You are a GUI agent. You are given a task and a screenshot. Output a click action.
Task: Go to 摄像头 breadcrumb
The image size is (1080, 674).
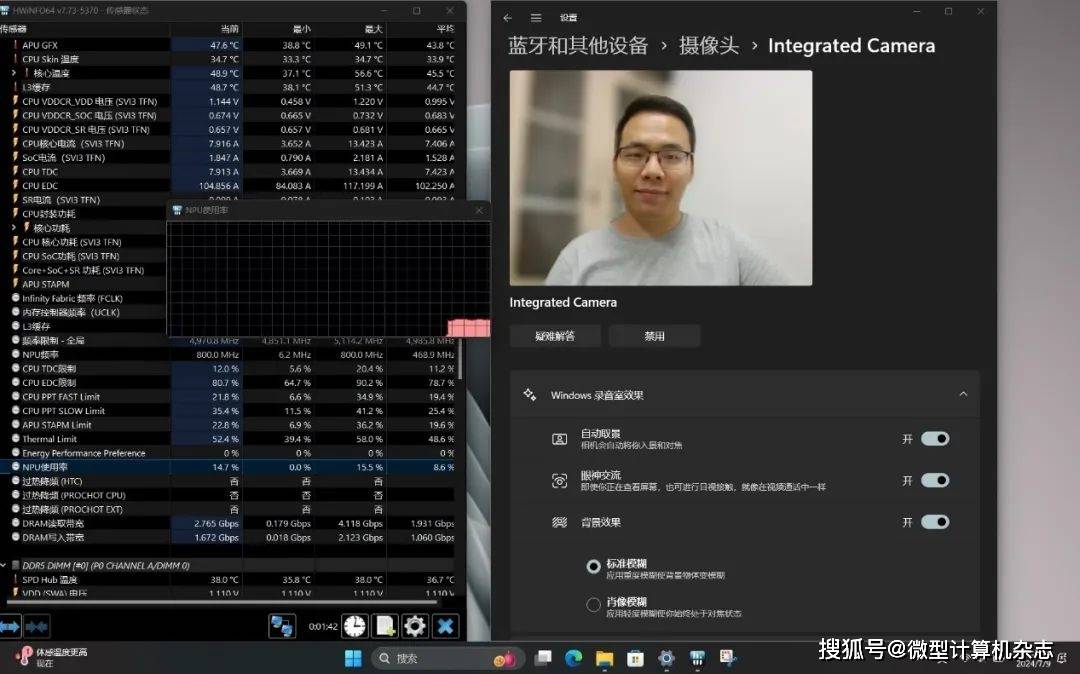click(x=709, y=45)
